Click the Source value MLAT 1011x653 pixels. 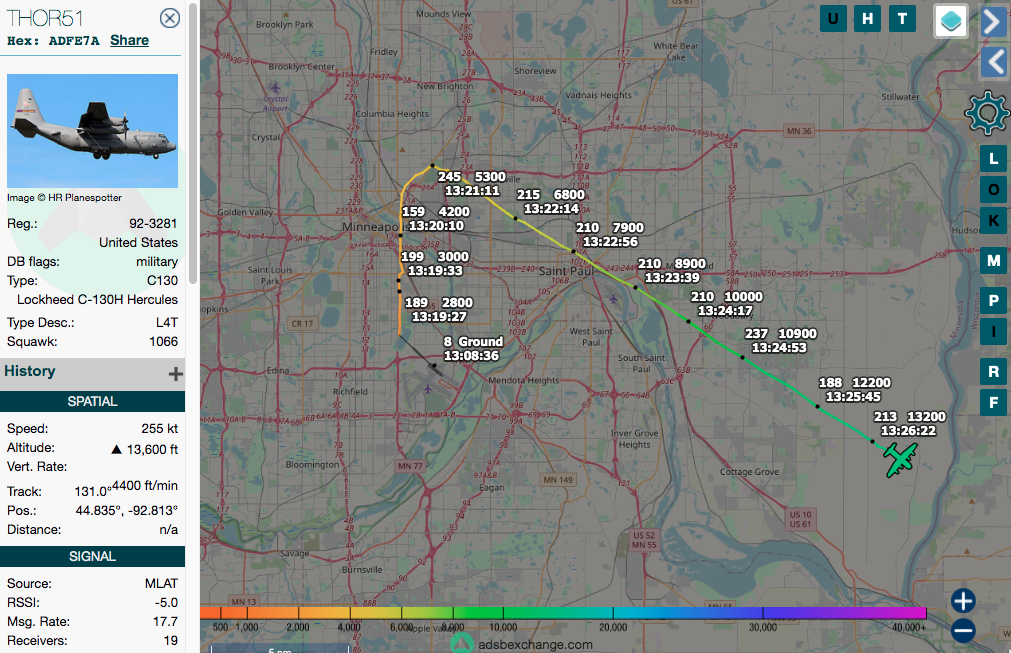coord(161,583)
